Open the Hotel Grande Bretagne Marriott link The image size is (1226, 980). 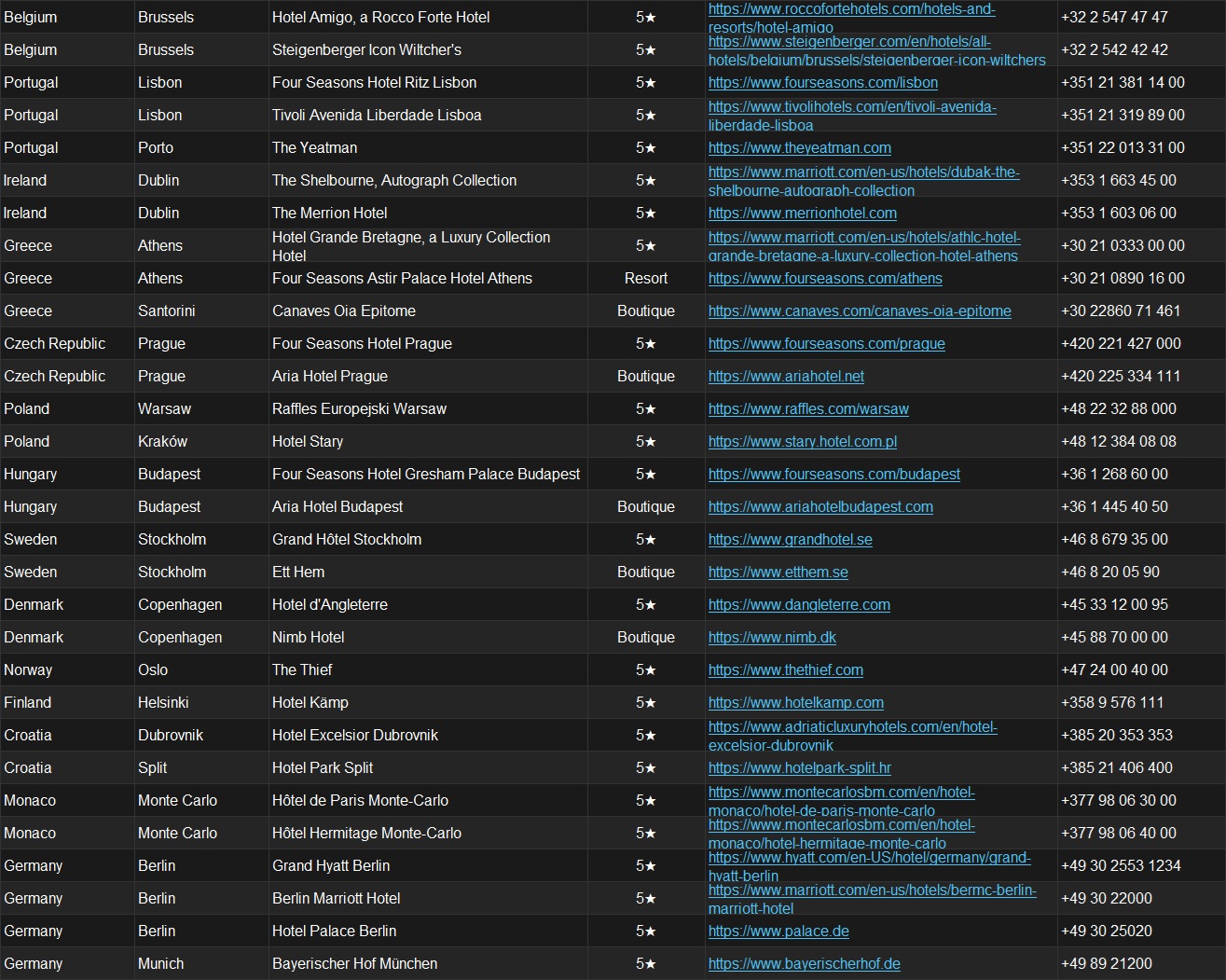click(864, 246)
